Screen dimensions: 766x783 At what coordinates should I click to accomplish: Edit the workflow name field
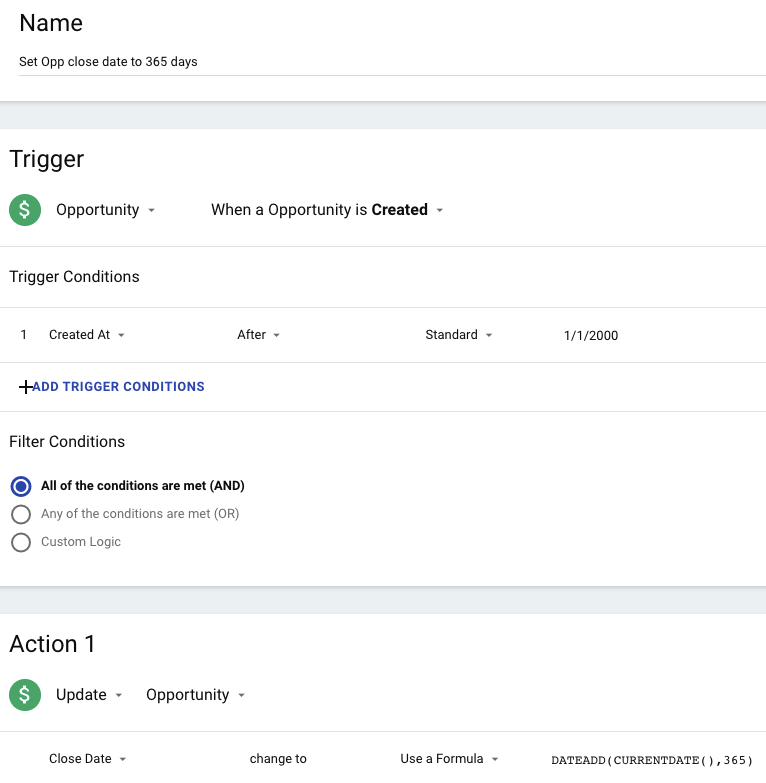pyautogui.click(x=392, y=62)
